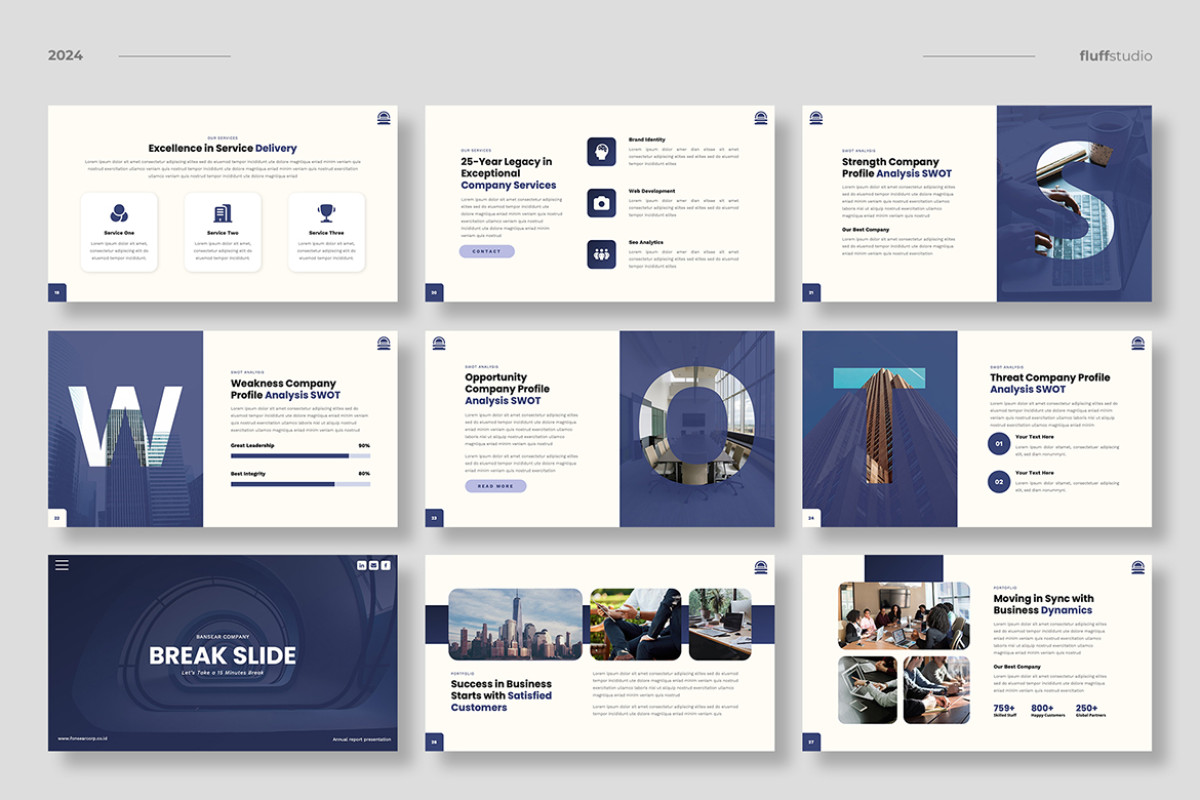Select the Service Two document icon
This screenshot has height=800, width=1200.
coord(222,211)
